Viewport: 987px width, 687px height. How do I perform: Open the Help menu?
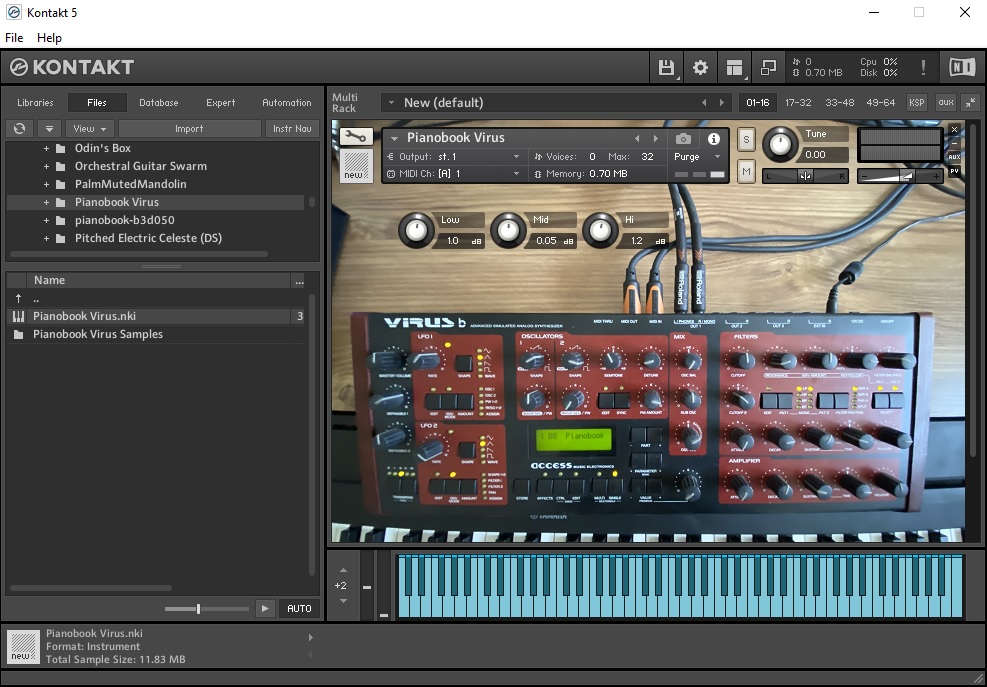[x=49, y=38]
